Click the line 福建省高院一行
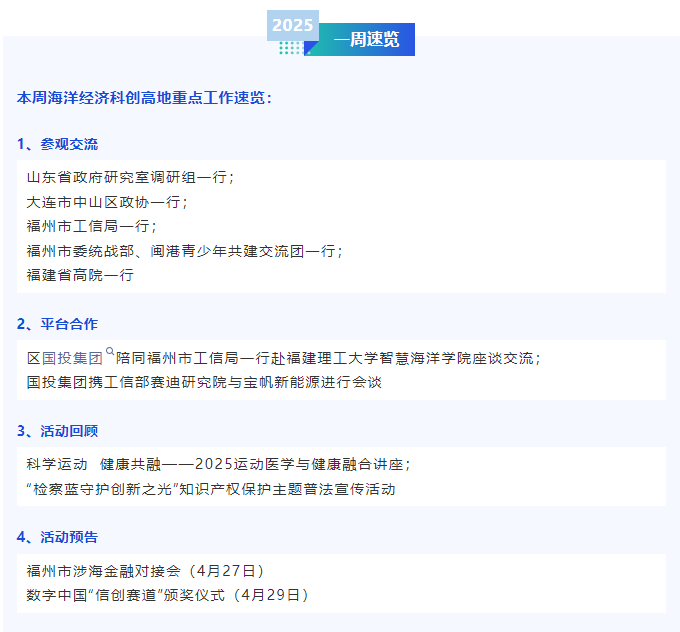This screenshot has height=632, width=680. pos(80,275)
